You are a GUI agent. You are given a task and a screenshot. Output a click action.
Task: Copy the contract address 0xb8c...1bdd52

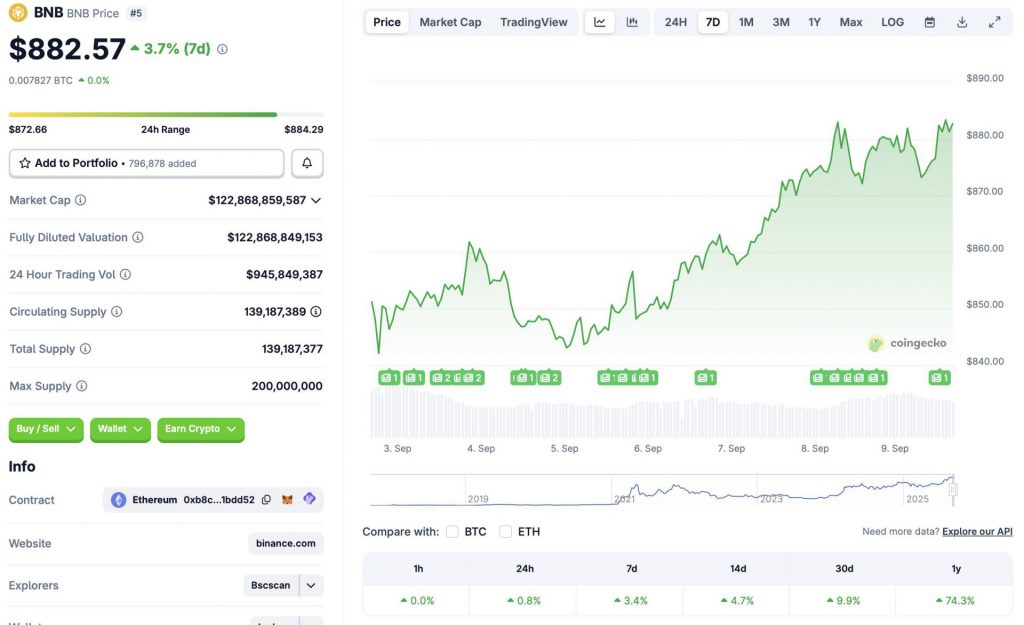266,500
